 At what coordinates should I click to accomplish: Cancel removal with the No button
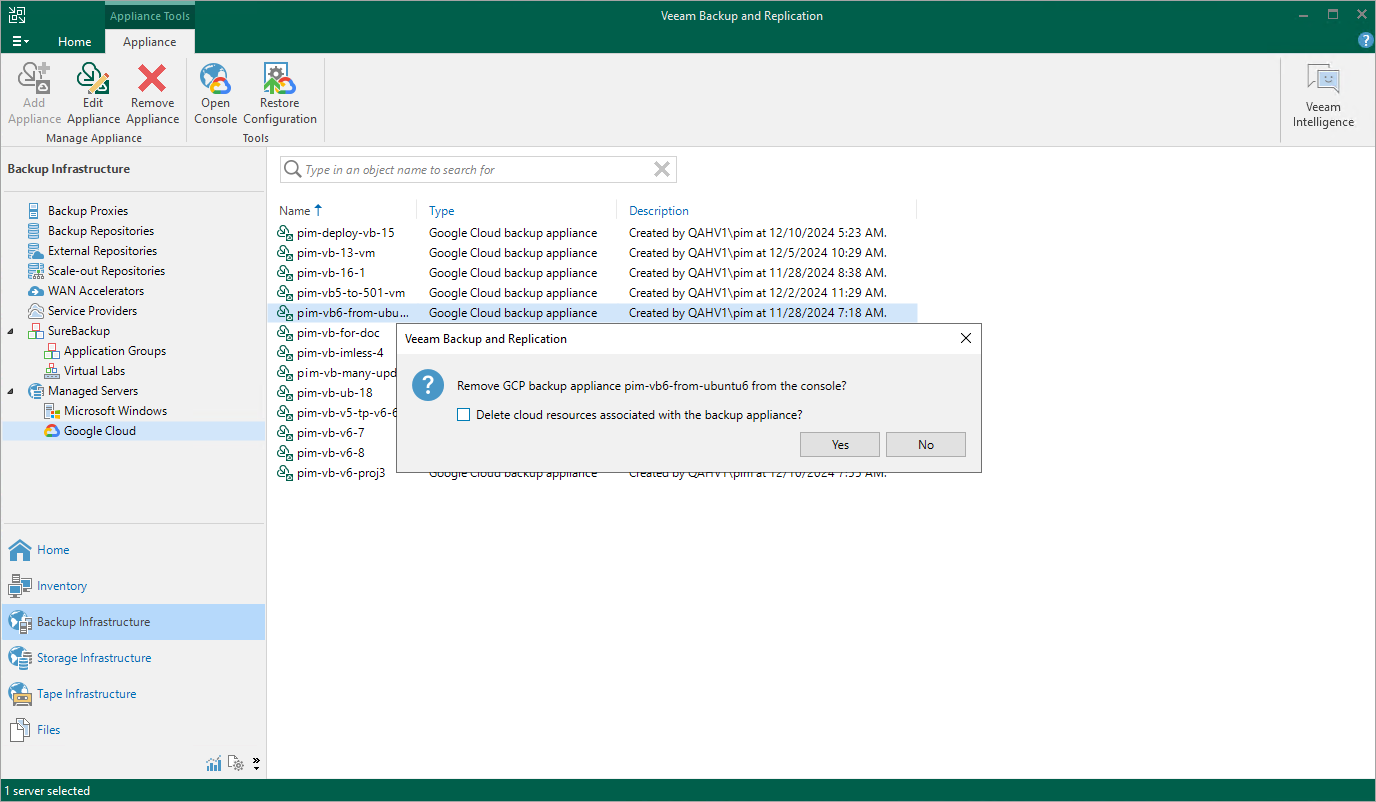point(926,445)
